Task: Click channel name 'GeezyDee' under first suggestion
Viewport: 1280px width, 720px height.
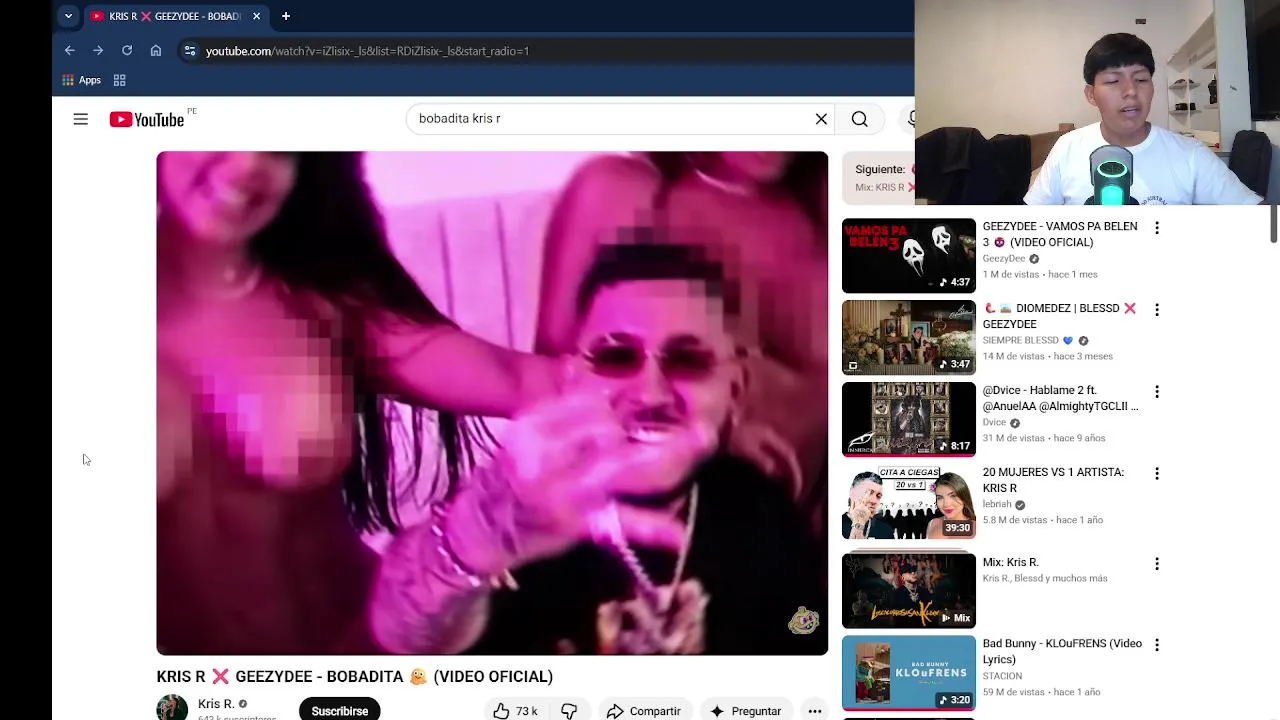Action: [1004, 258]
